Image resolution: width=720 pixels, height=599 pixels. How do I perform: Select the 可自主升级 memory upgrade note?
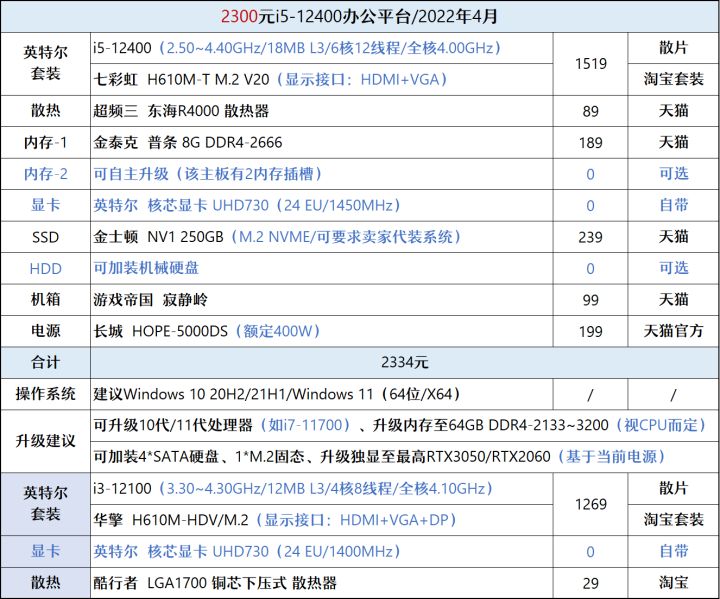pos(321,174)
